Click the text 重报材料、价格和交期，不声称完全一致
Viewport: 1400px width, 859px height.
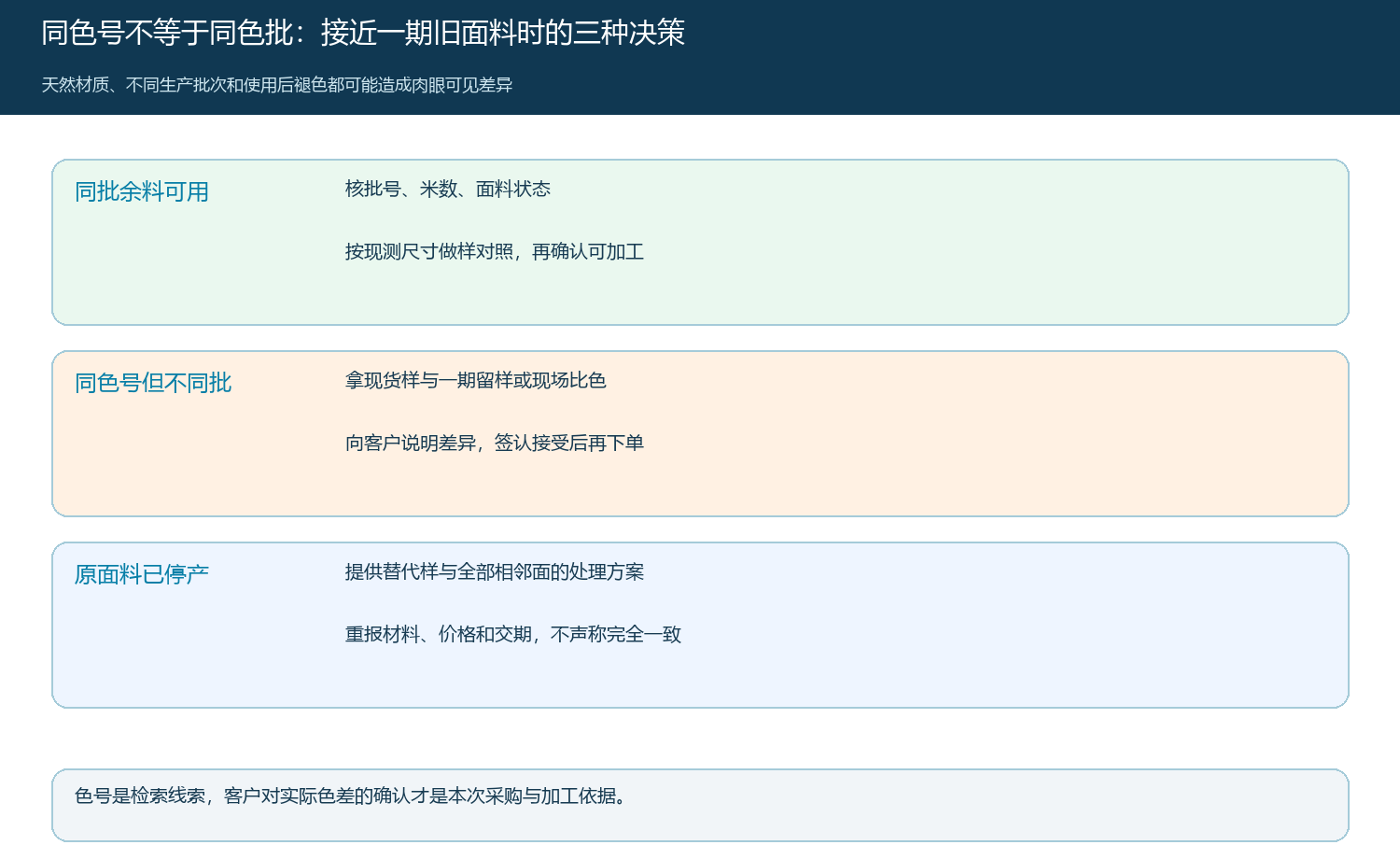(513, 634)
